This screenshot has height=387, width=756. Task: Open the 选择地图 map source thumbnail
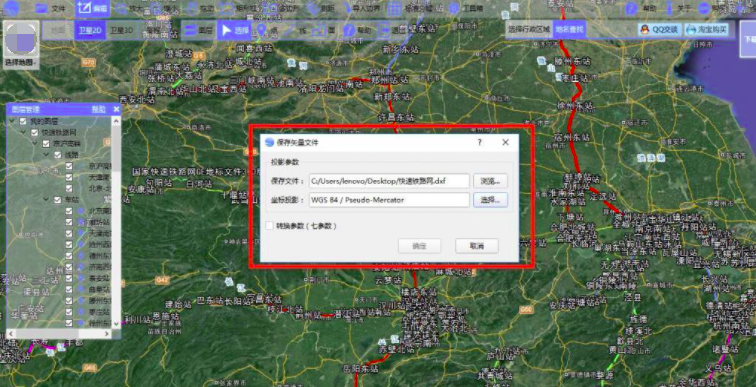[x=21, y=45]
